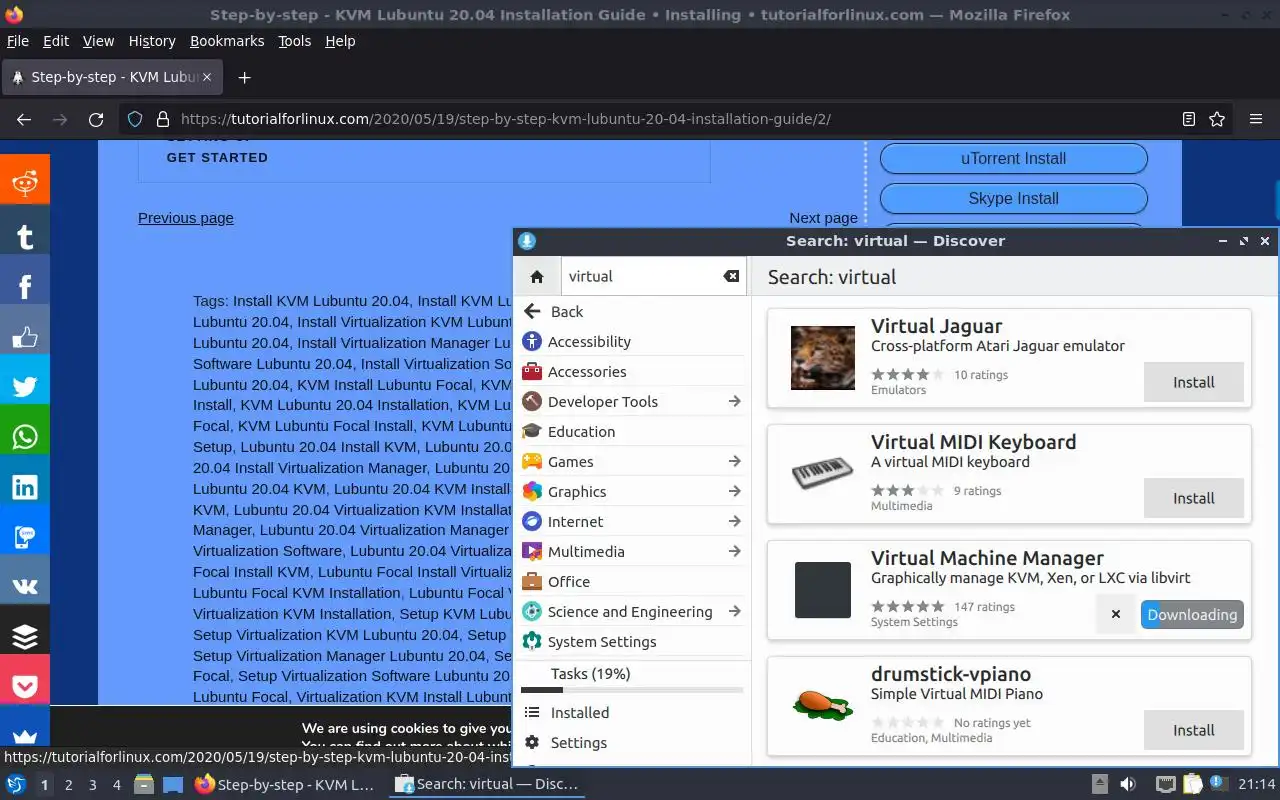The width and height of the screenshot is (1280, 800).
Task: Click the Back arrow in Discover sidebar
Action: point(533,312)
